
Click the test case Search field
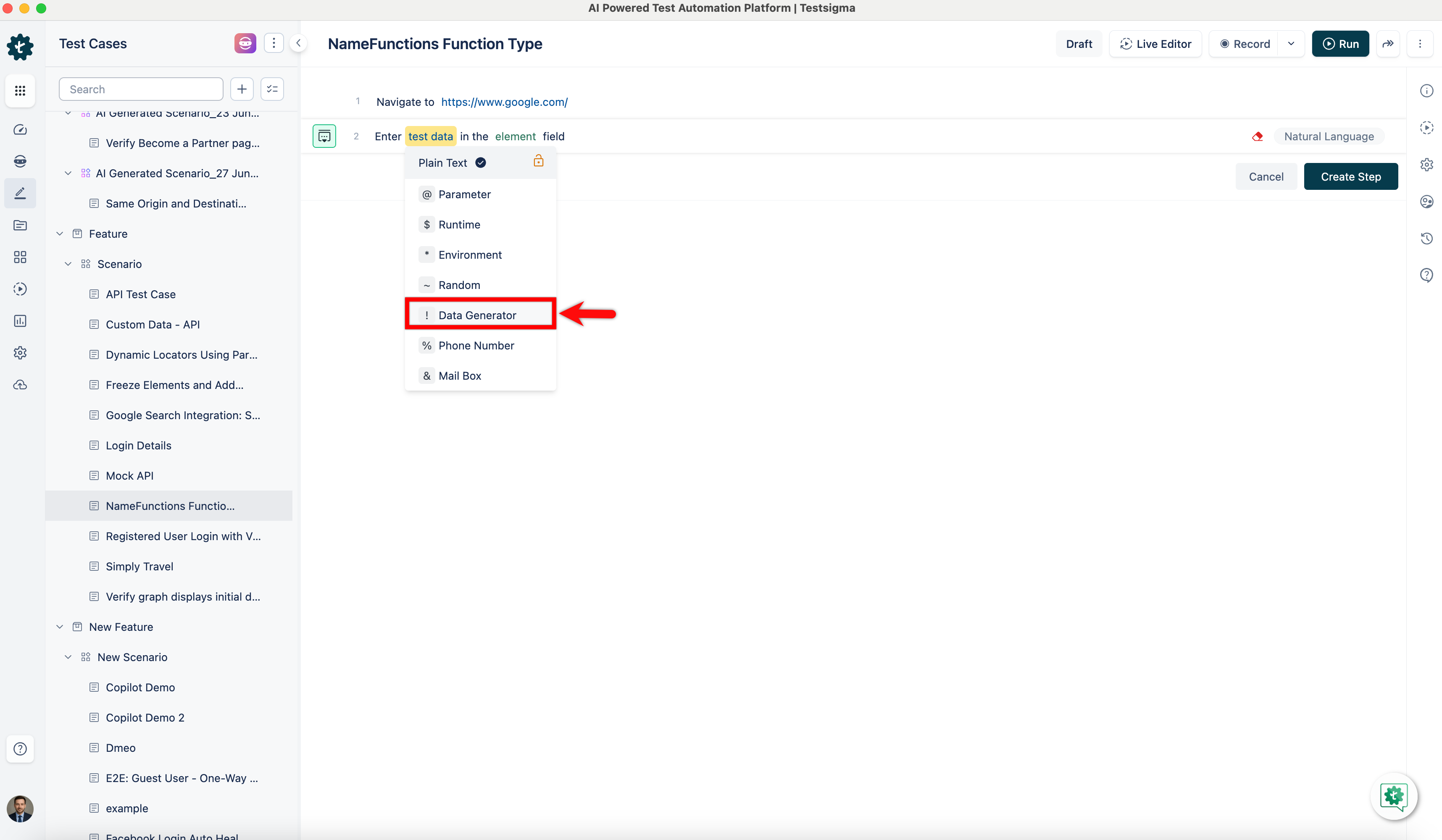141,89
